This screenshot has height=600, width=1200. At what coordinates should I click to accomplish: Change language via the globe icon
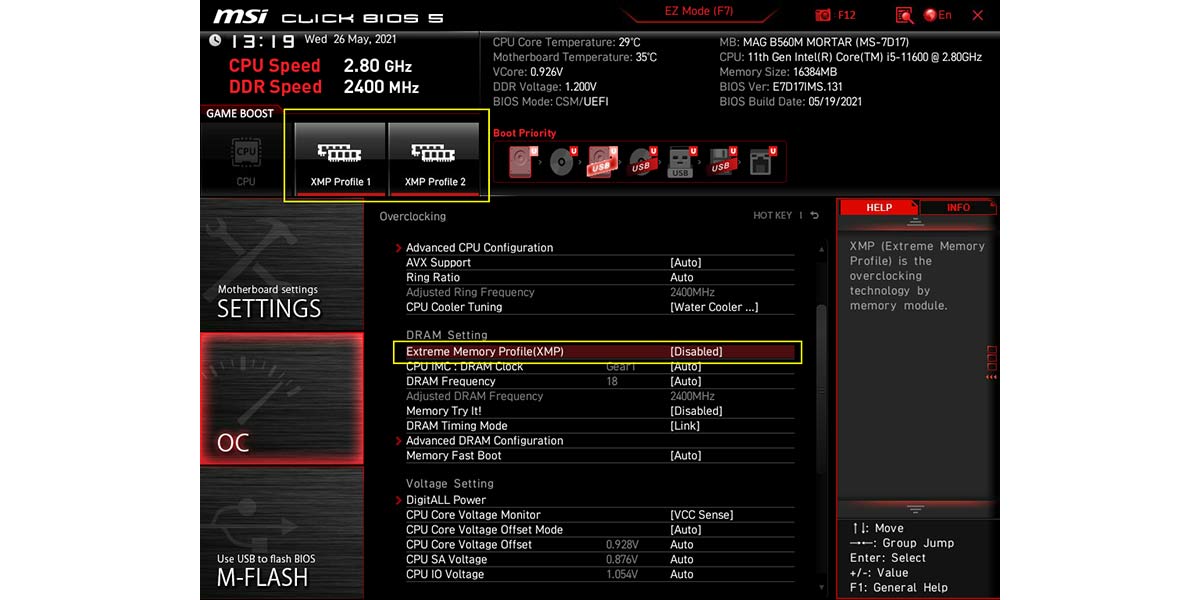pos(937,15)
